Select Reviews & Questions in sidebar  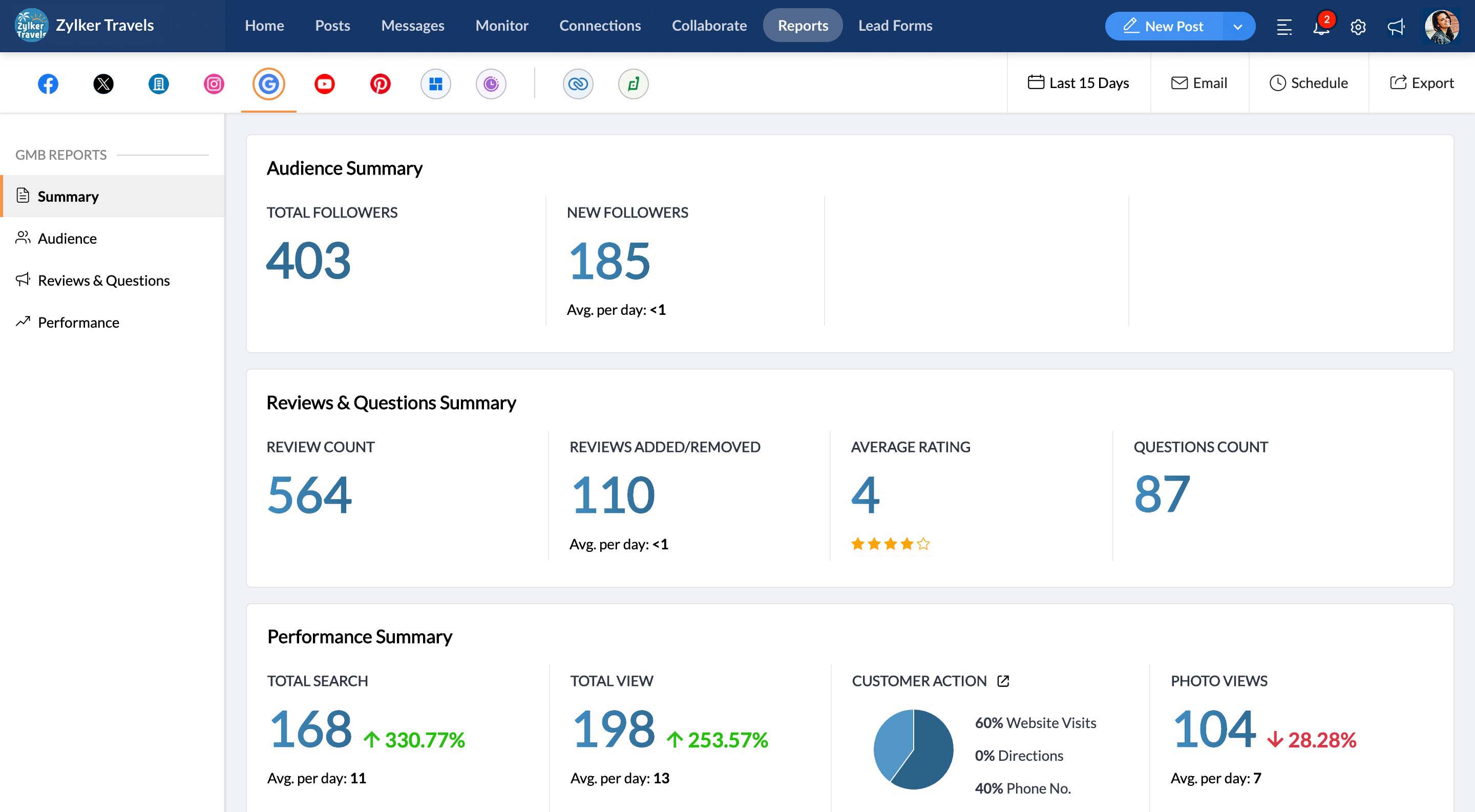point(103,281)
